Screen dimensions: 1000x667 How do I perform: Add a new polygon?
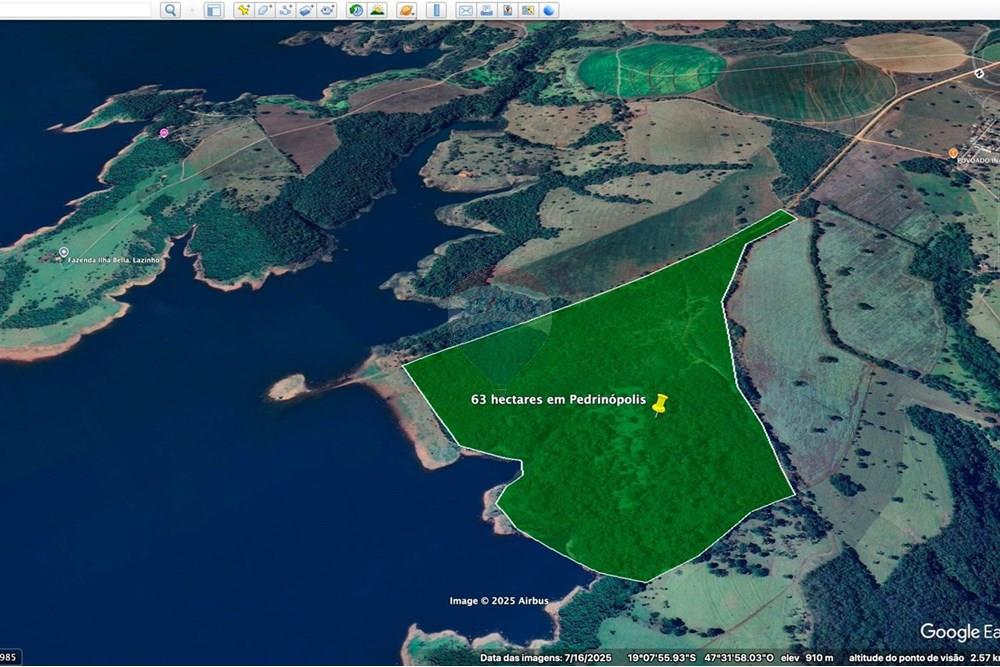264,10
